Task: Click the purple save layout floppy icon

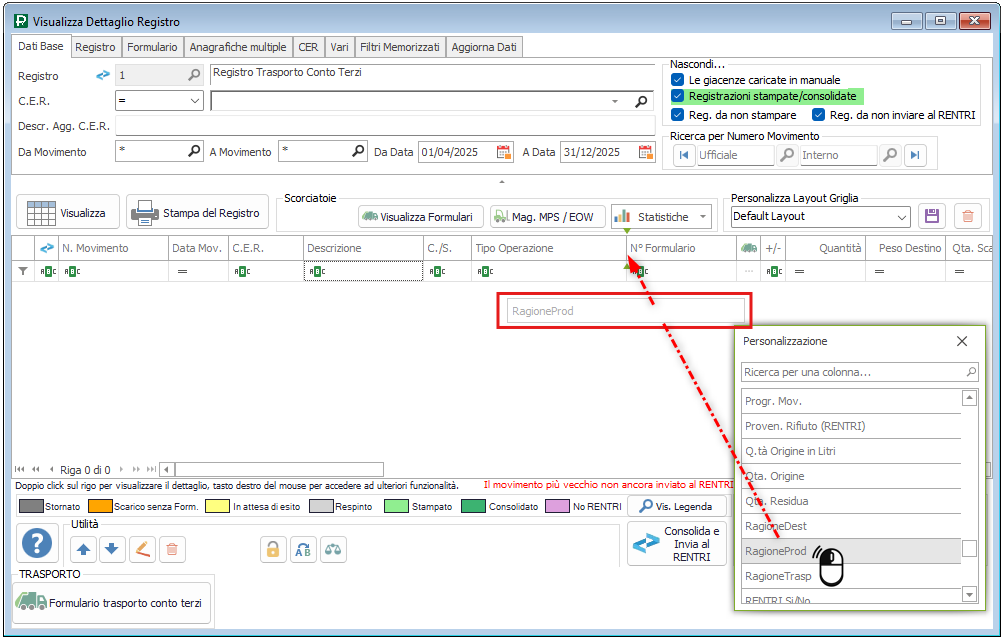Action: coord(932,216)
